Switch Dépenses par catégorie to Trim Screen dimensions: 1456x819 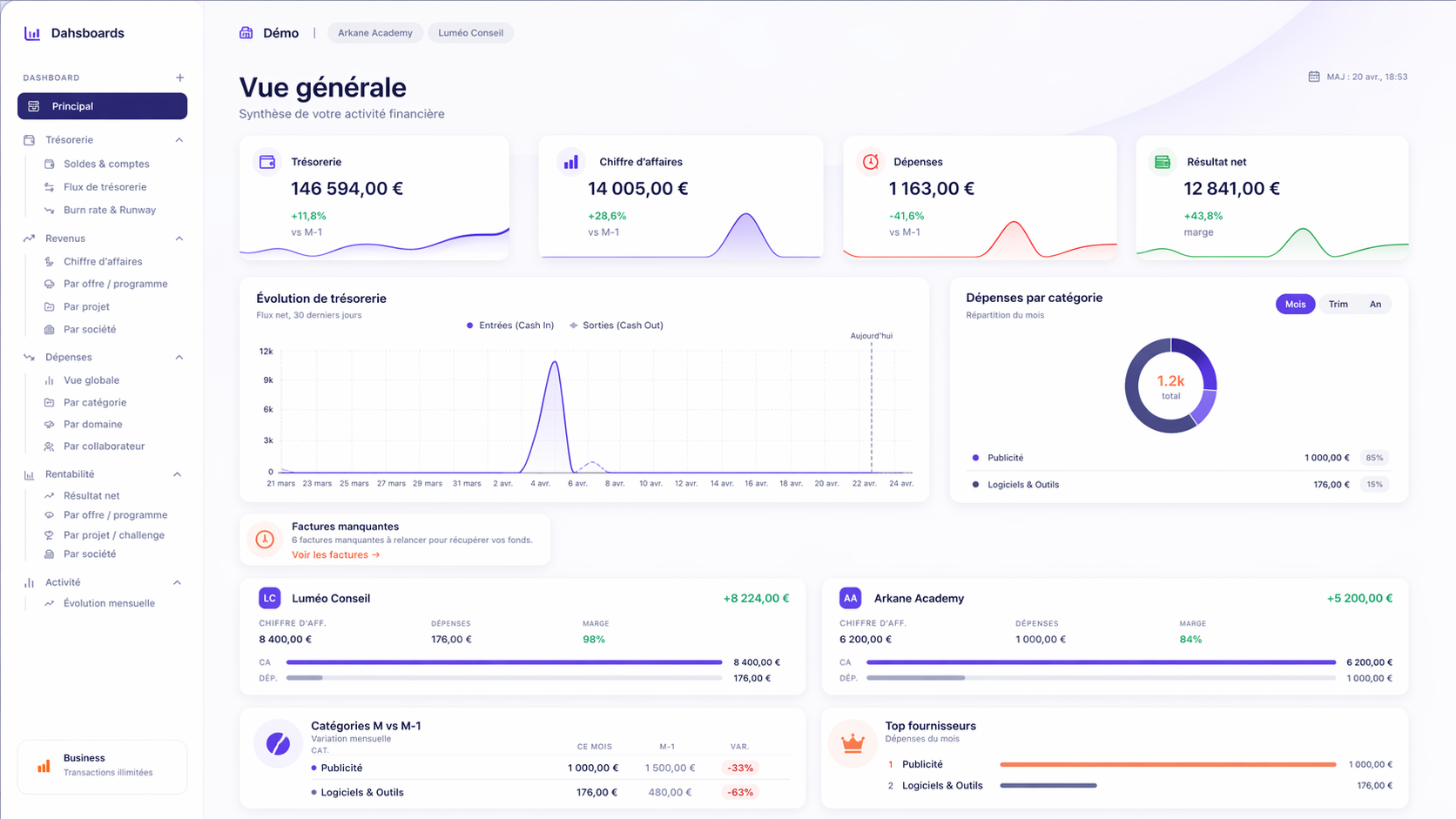(1338, 304)
